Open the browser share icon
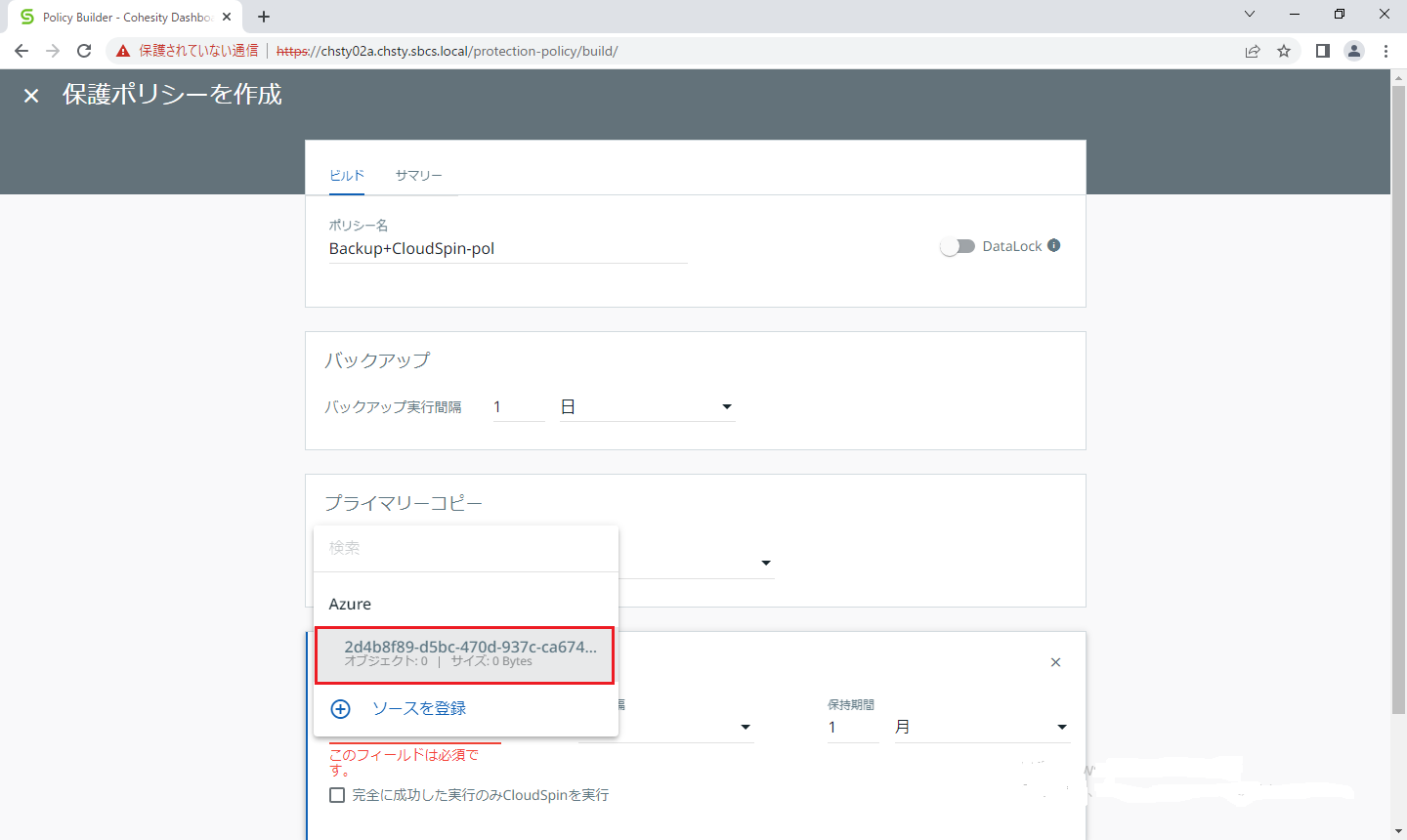This screenshot has height=840, width=1407. tap(1253, 51)
